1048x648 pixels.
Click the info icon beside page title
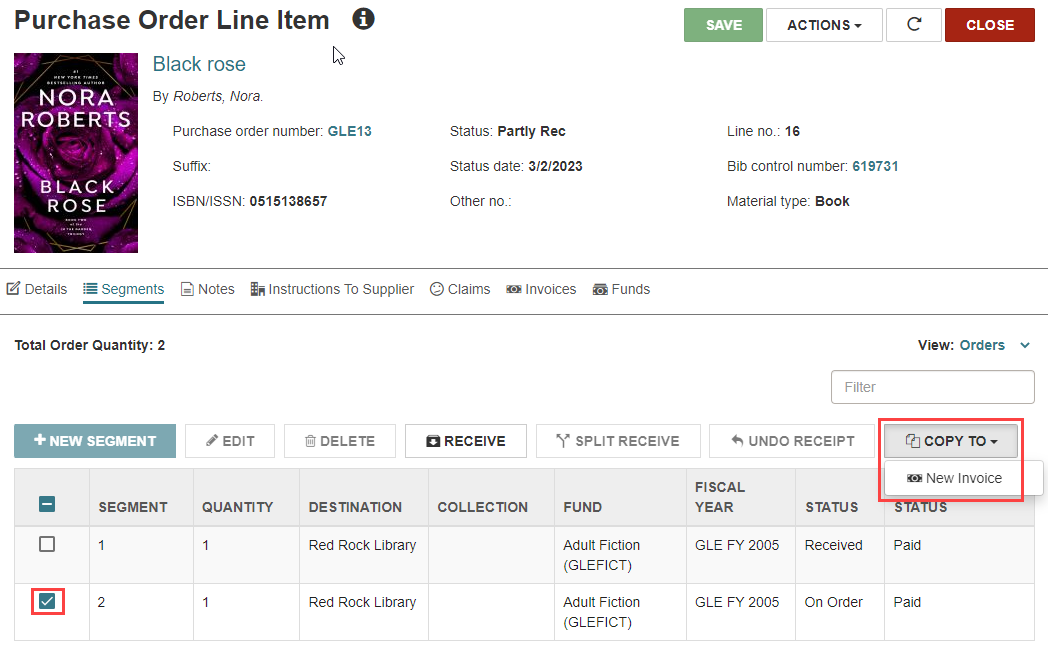coord(364,19)
